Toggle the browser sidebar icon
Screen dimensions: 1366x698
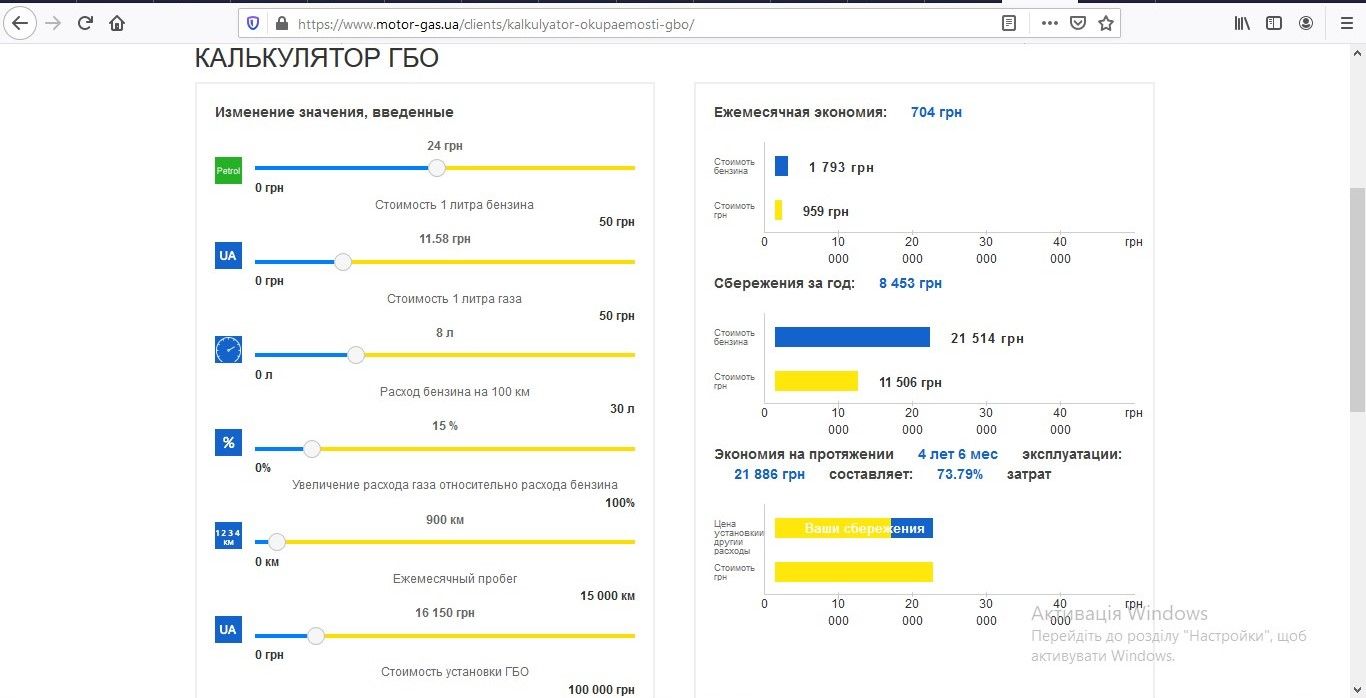tap(1274, 23)
